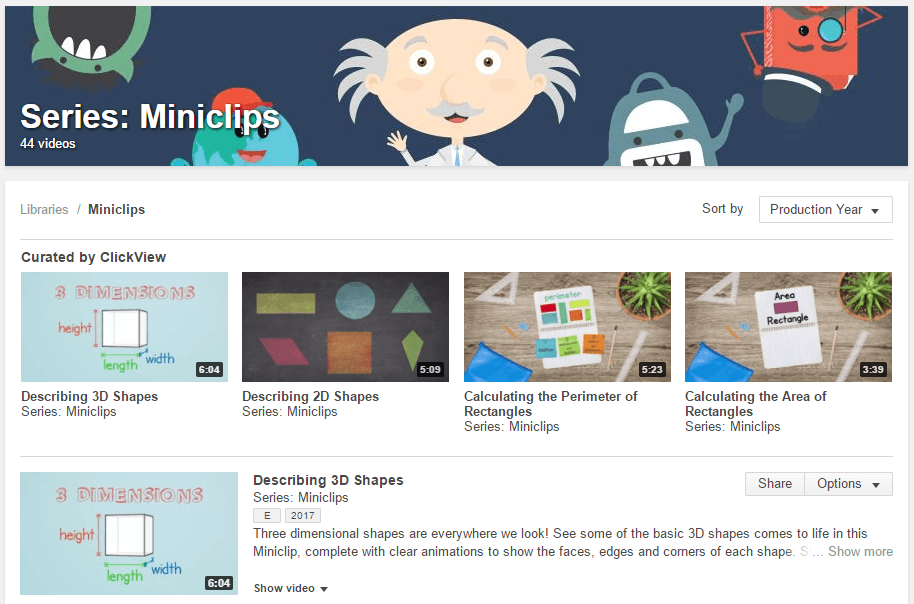914x604 pixels.
Task: Open the Sort by Production Year dropdown
Action: (825, 209)
